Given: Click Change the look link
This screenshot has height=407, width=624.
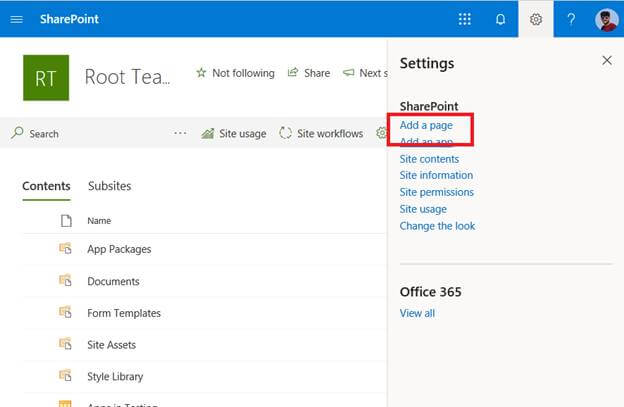Looking at the screenshot, I should [x=437, y=226].
